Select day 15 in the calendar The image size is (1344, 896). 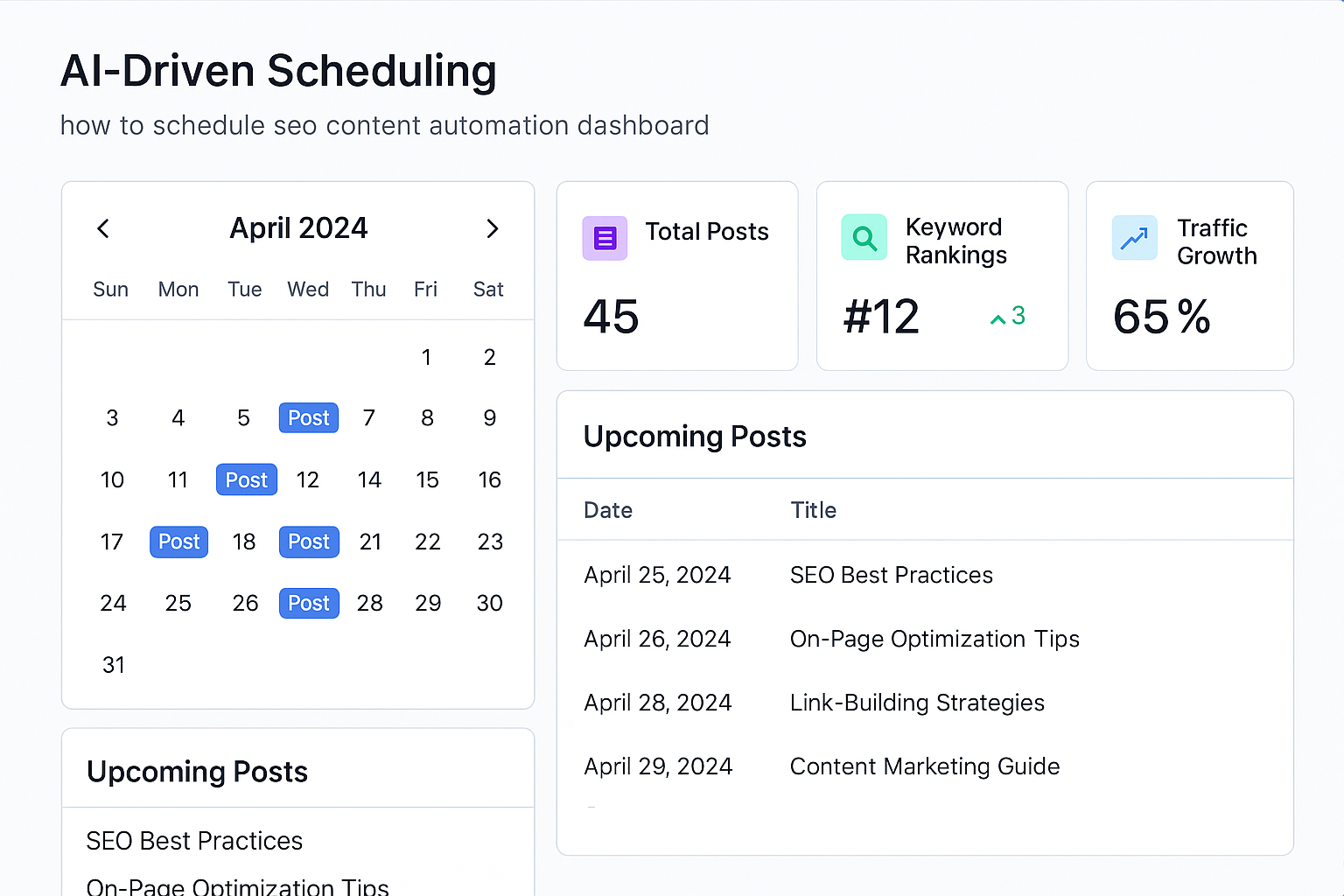click(x=427, y=479)
